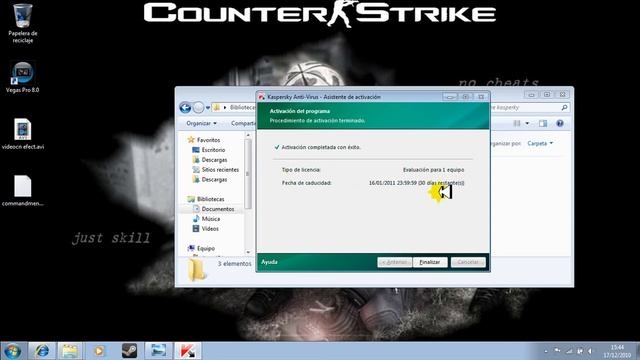Show hidden tray icons arrow
640x360 pixels.
tap(546, 351)
